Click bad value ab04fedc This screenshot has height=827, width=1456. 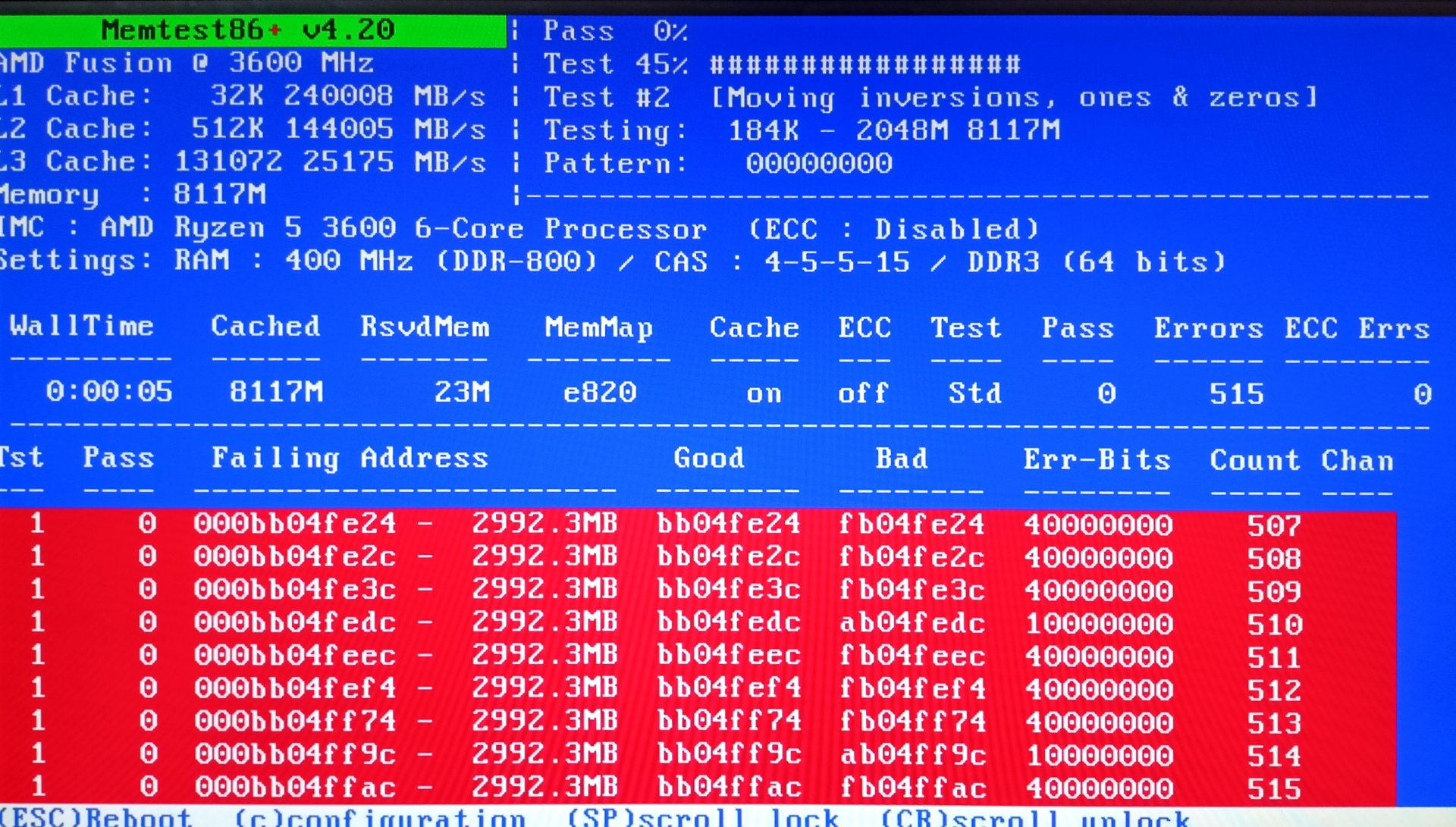[x=912, y=623]
